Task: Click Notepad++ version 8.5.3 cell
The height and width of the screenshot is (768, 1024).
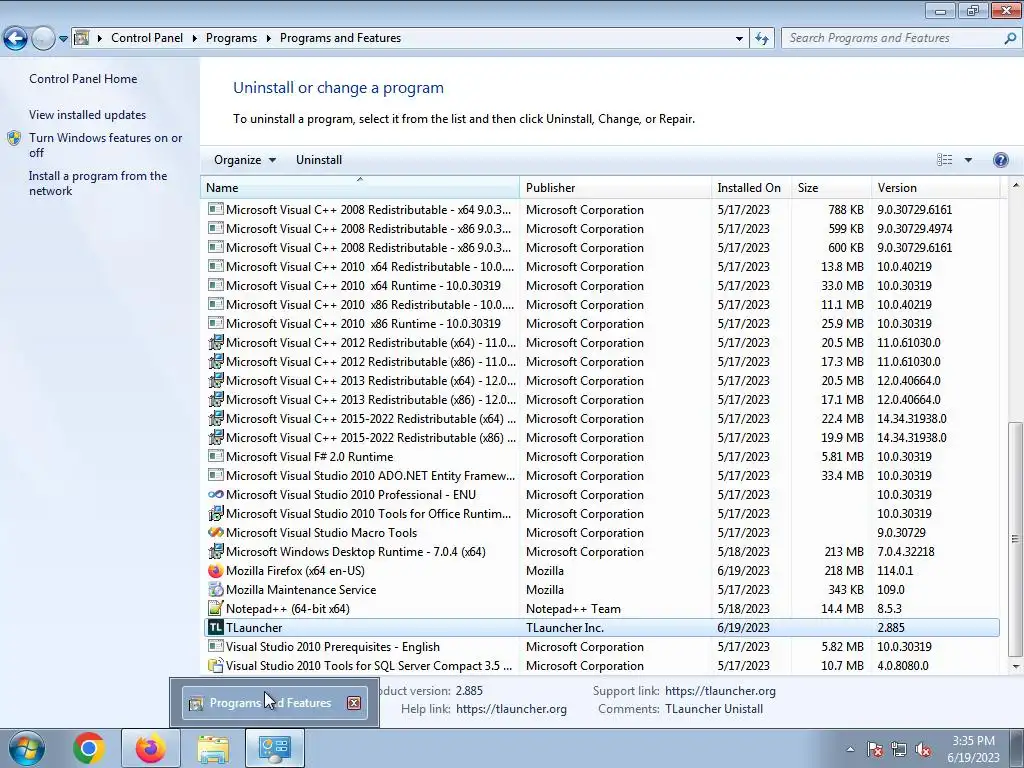Action: 889,609
